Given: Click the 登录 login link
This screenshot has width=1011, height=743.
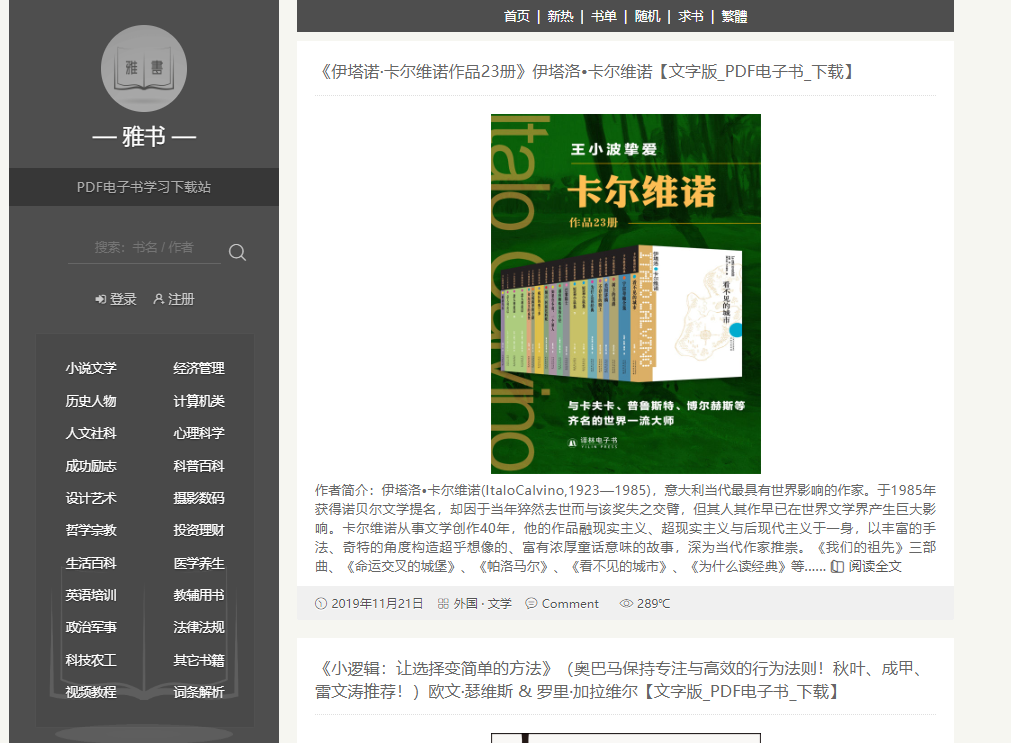Looking at the screenshot, I should 116,299.
